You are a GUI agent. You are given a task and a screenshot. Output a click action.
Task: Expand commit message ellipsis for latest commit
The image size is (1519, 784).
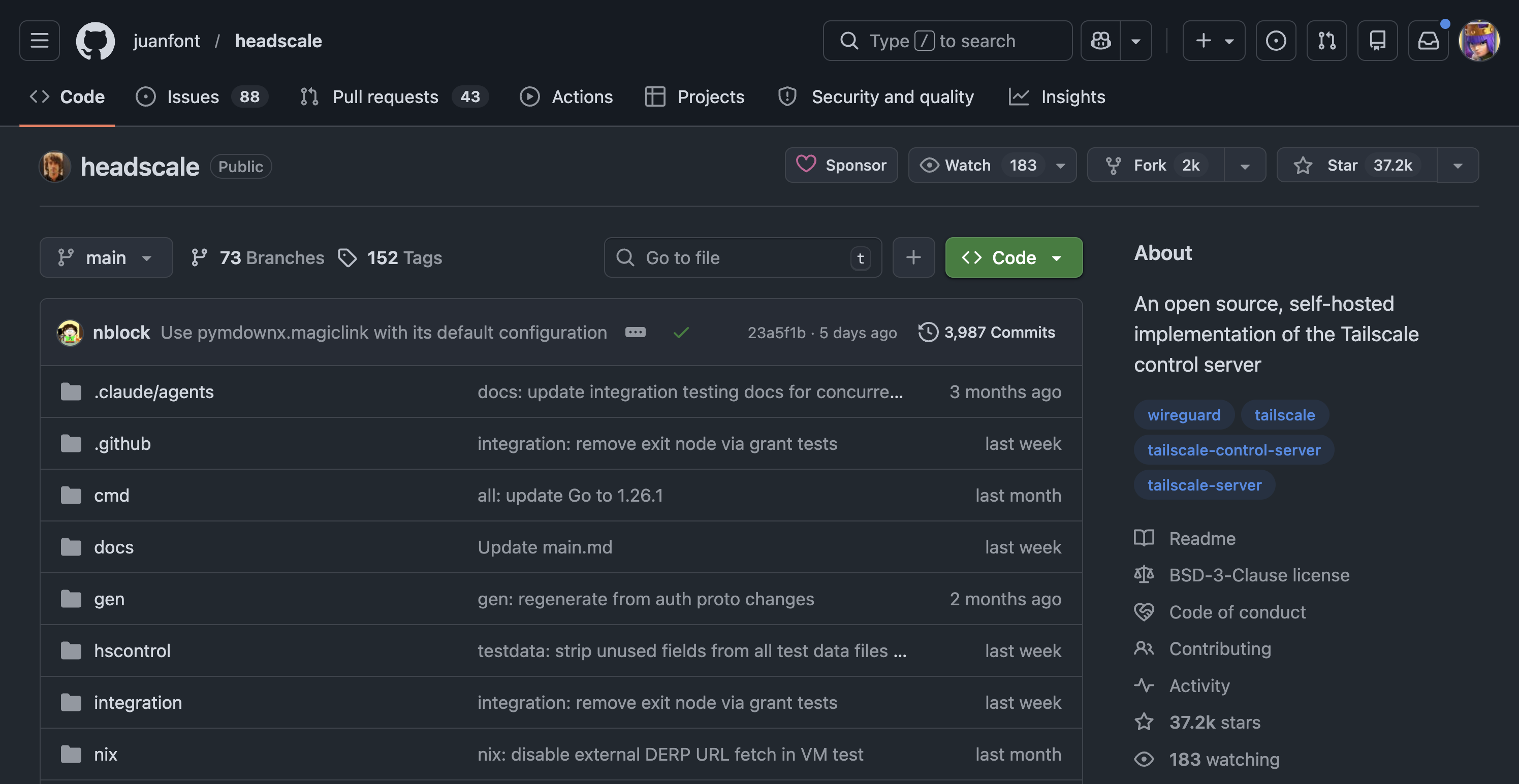635,333
